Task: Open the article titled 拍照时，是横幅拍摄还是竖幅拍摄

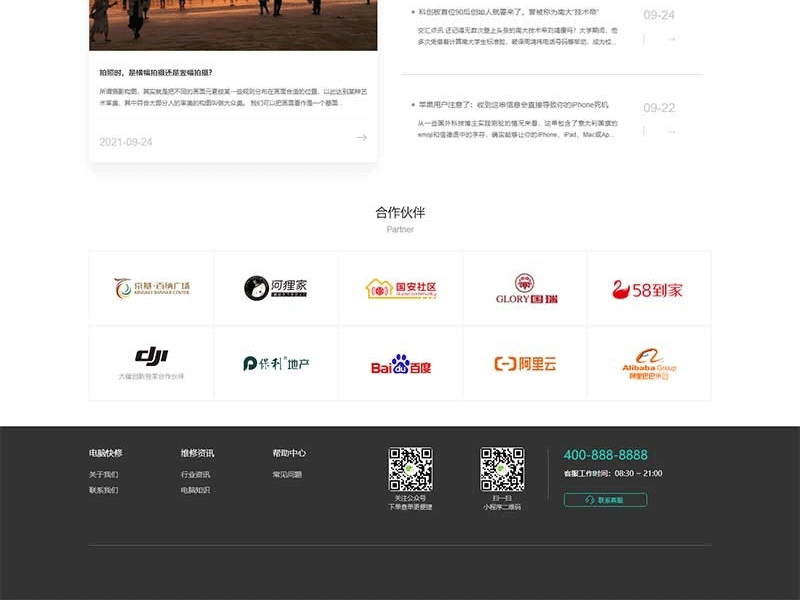Action: [156, 72]
